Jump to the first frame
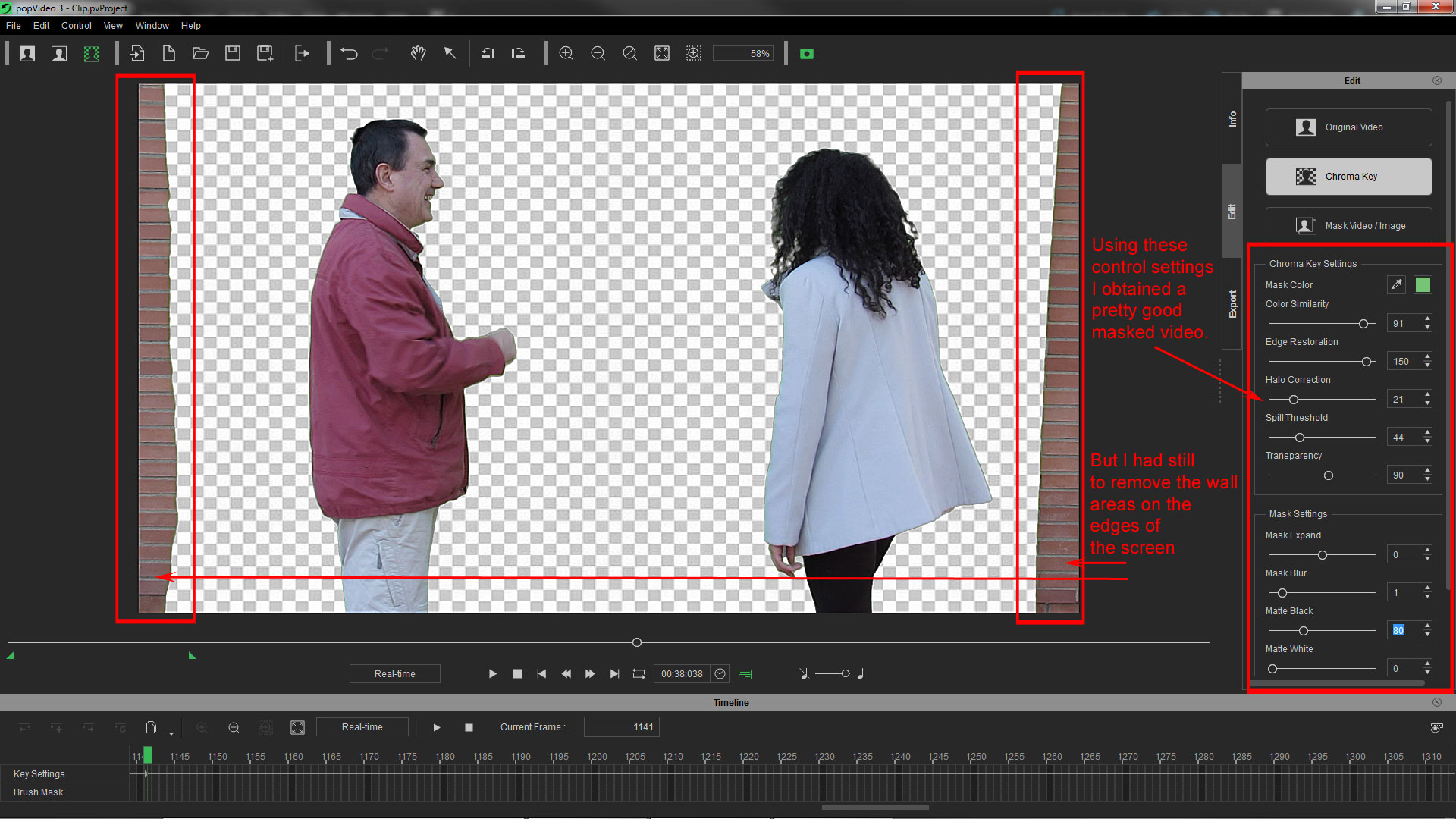 click(x=541, y=673)
